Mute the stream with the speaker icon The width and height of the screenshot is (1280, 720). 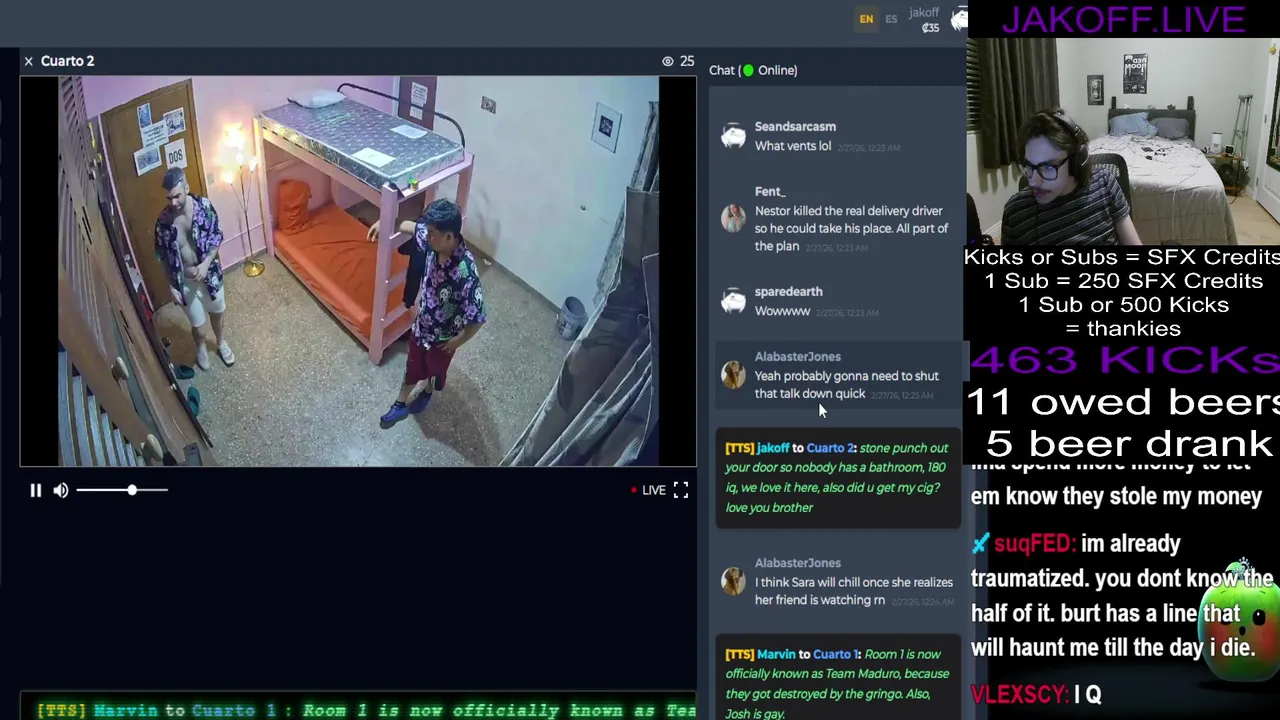pyautogui.click(x=61, y=490)
